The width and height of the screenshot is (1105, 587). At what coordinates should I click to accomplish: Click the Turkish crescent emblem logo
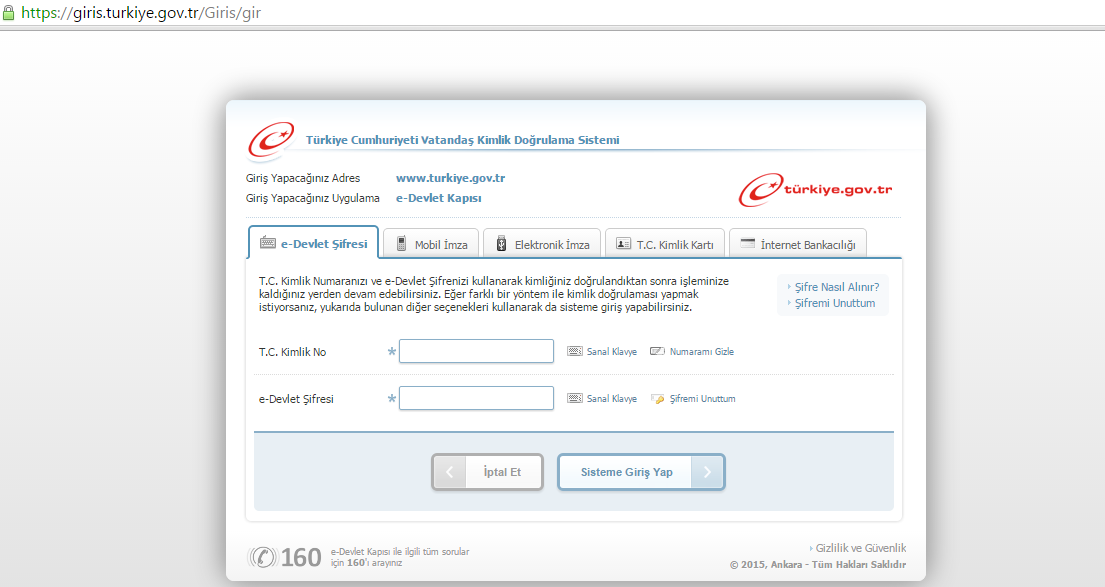click(271, 142)
